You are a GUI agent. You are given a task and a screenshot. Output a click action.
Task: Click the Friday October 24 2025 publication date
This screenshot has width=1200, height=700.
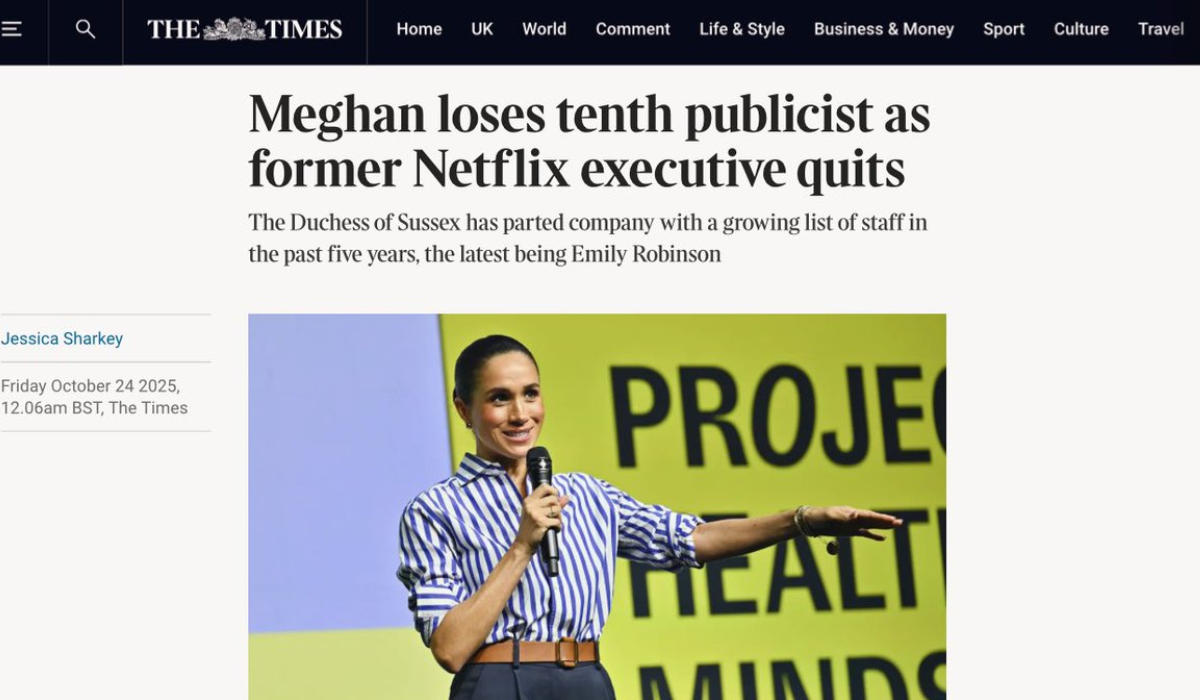pos(91,386)
